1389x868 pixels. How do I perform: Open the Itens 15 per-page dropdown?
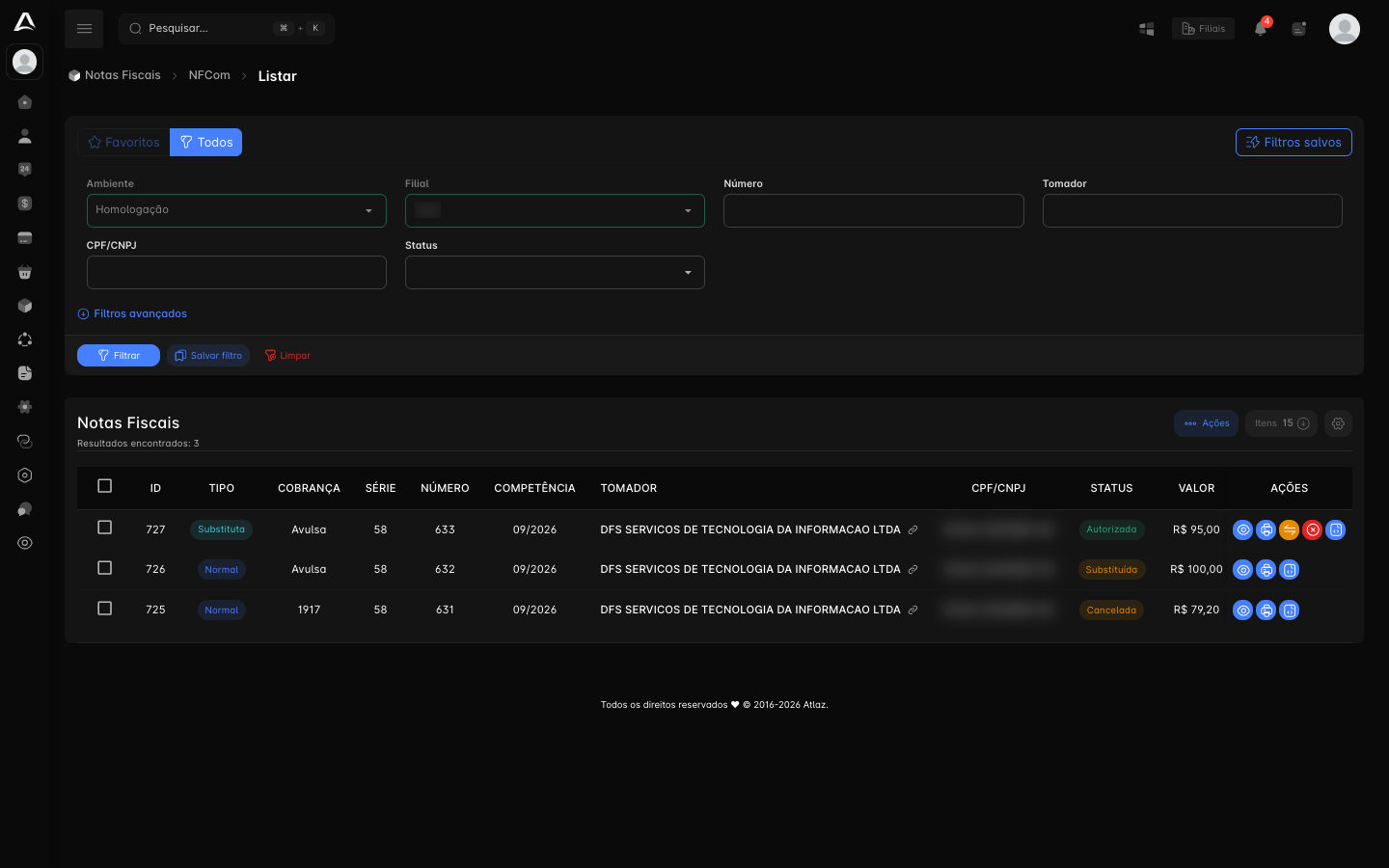coord(1281,423)
